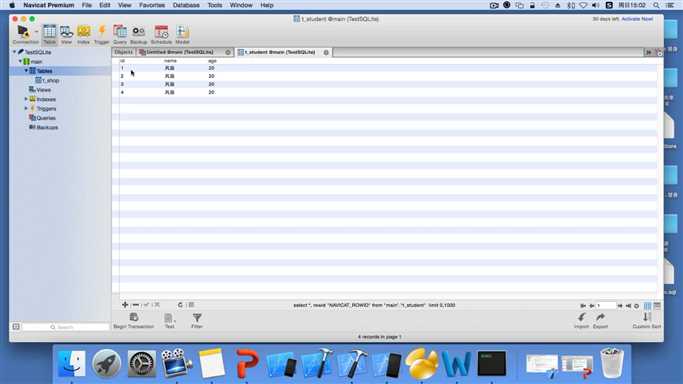This screenshot has width=683, height=384.
Task: Select Backups in the sidebar tree
Action: (x=43, y=128)
